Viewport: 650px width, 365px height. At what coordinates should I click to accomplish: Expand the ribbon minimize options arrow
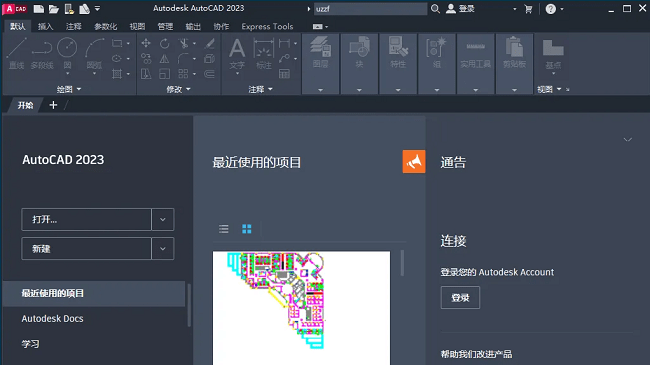(327, 27)
